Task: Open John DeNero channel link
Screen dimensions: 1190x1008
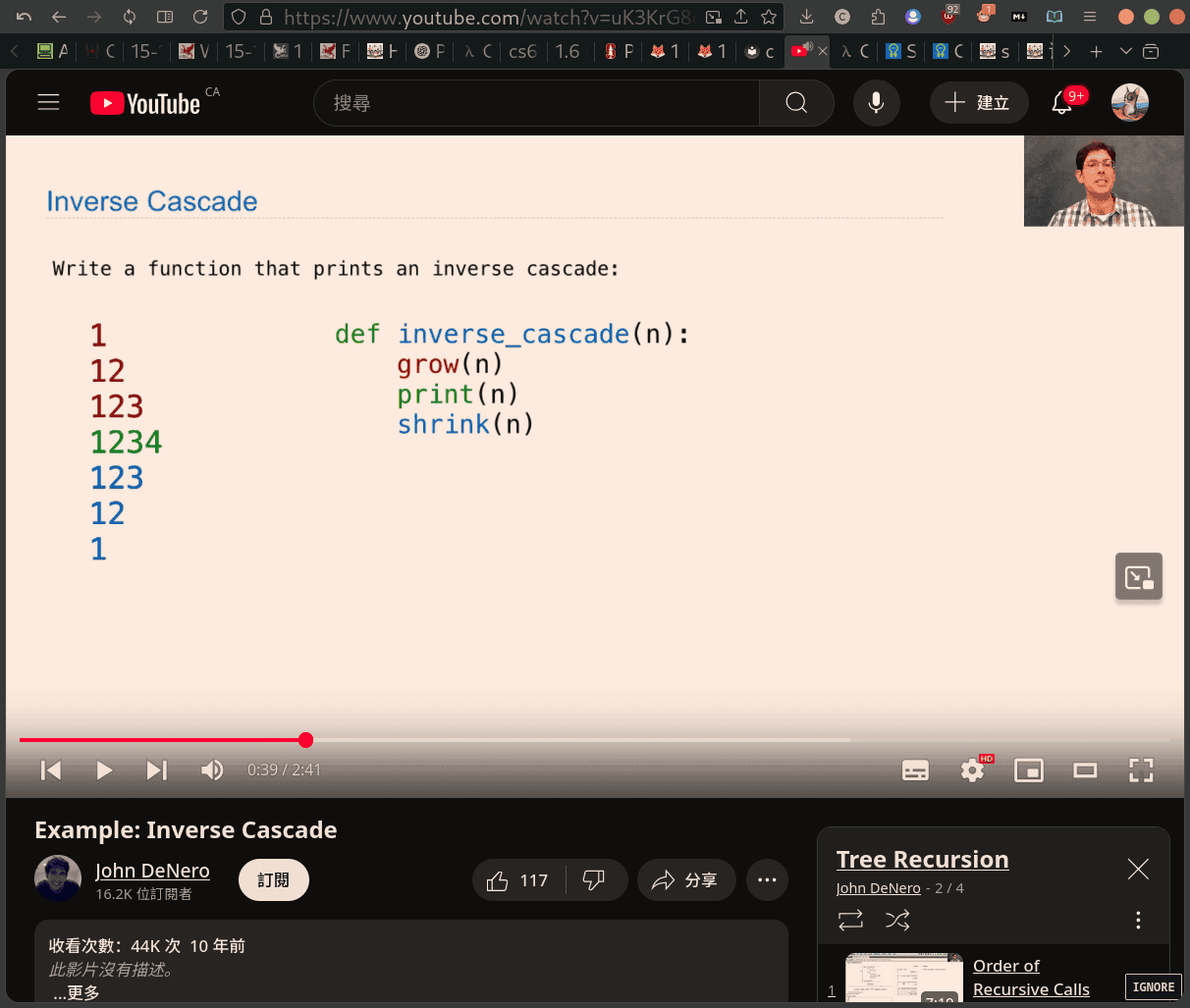Action: (152, 871)
